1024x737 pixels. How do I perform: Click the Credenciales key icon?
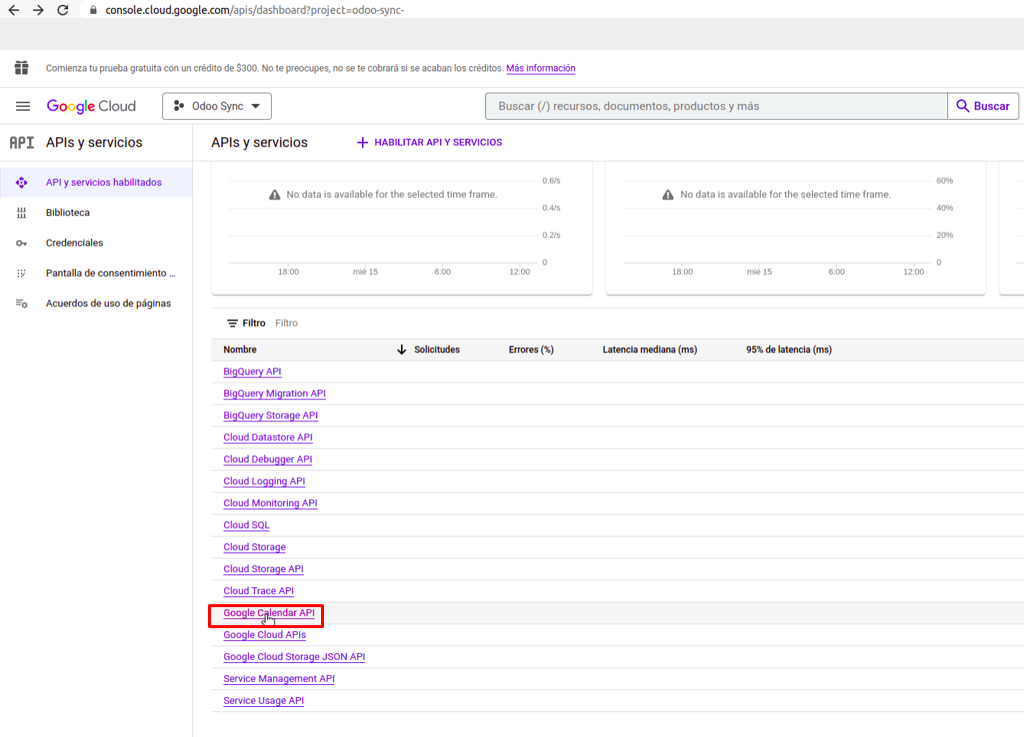(x=22, y=243)
